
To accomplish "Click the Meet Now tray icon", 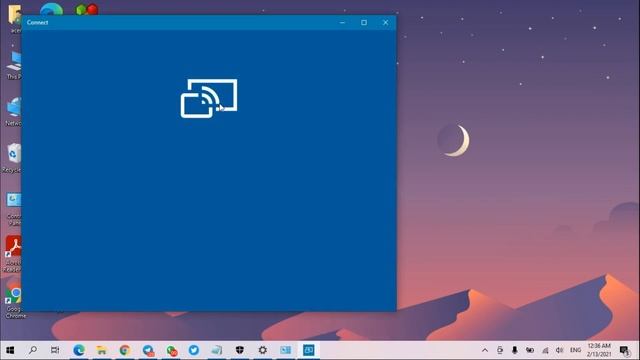I will click(x=500, y=350).
